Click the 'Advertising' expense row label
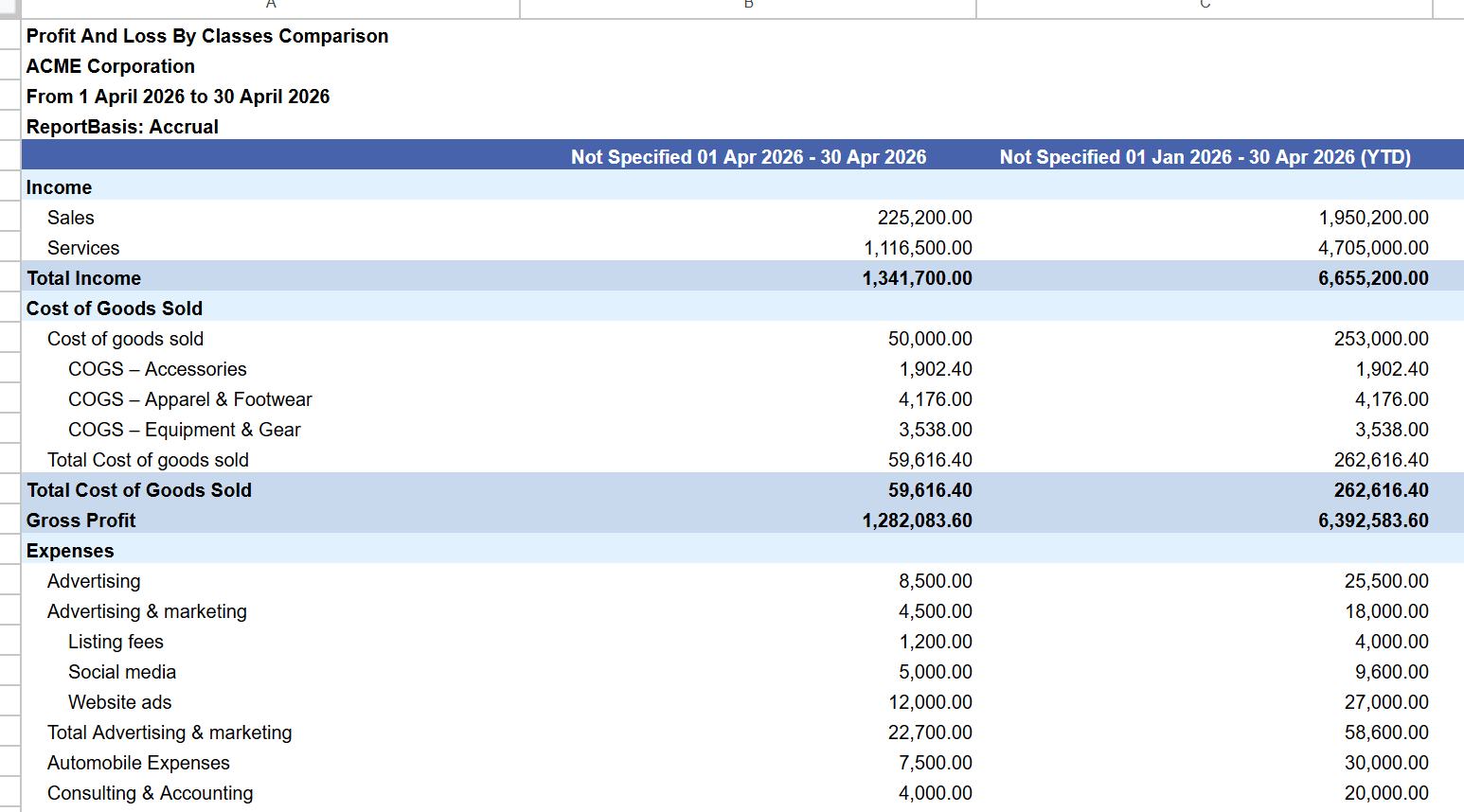The width and height of the screenshot is (1464, 812). pyautogui.click(x=94, y=581)
